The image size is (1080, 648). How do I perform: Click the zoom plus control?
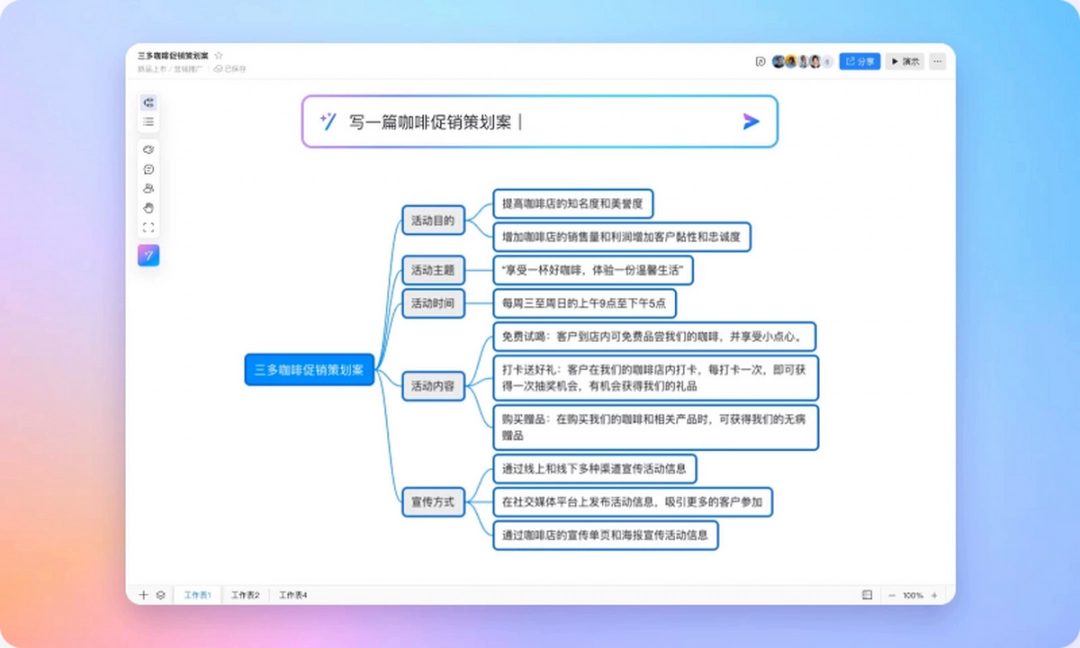tap(935, 594)
